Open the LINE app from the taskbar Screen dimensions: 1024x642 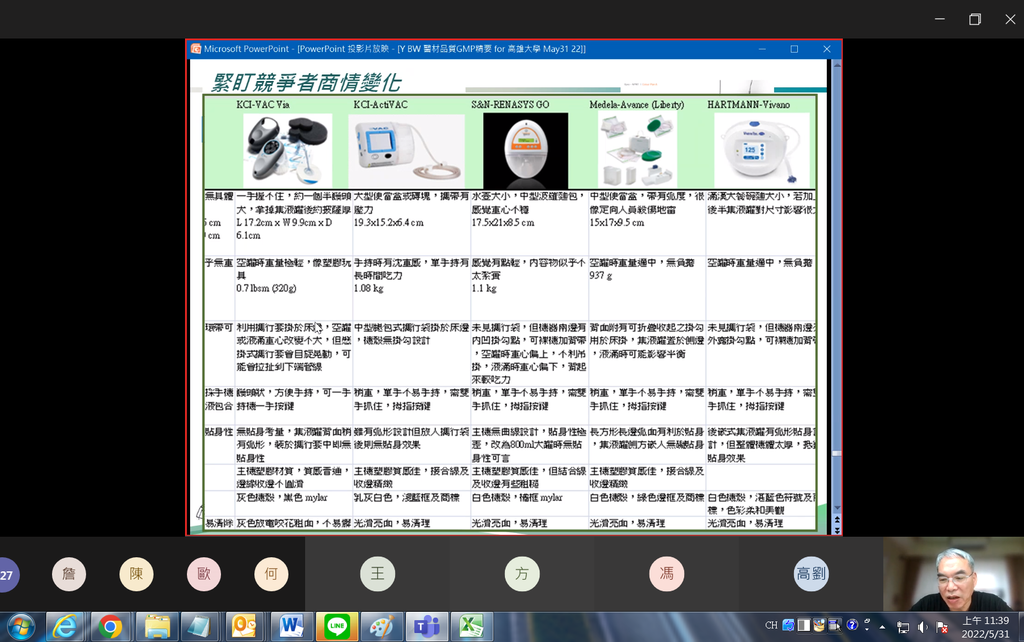[337, 627]
